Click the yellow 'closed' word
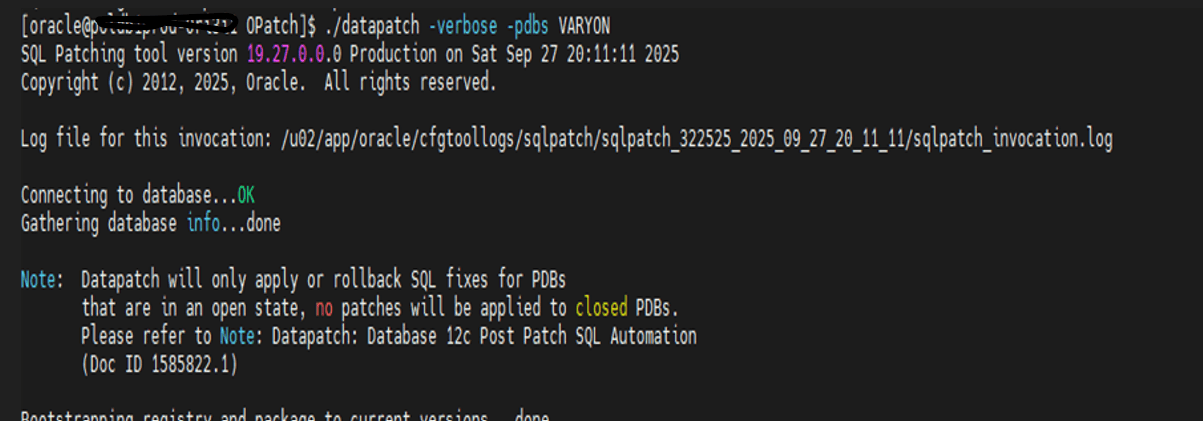Image resolution: width=1203 pixels, height=421 pixels. click(602, 308)
